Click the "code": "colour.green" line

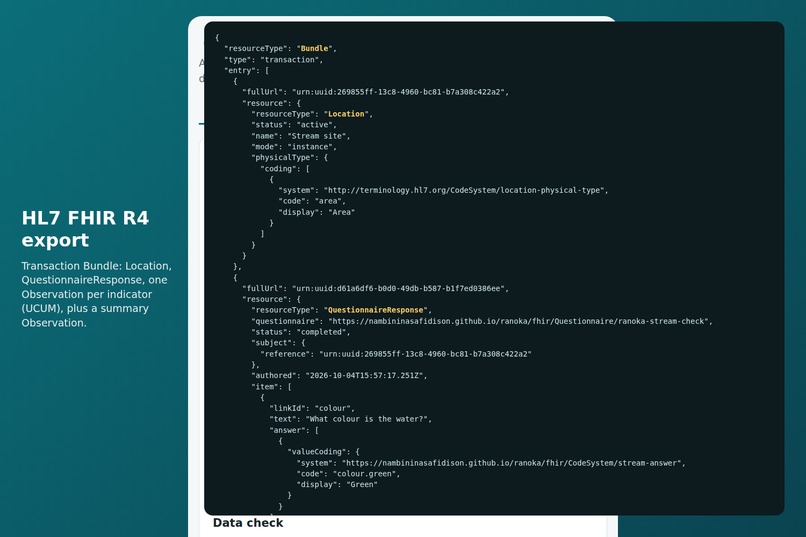(x=347, y=474)
